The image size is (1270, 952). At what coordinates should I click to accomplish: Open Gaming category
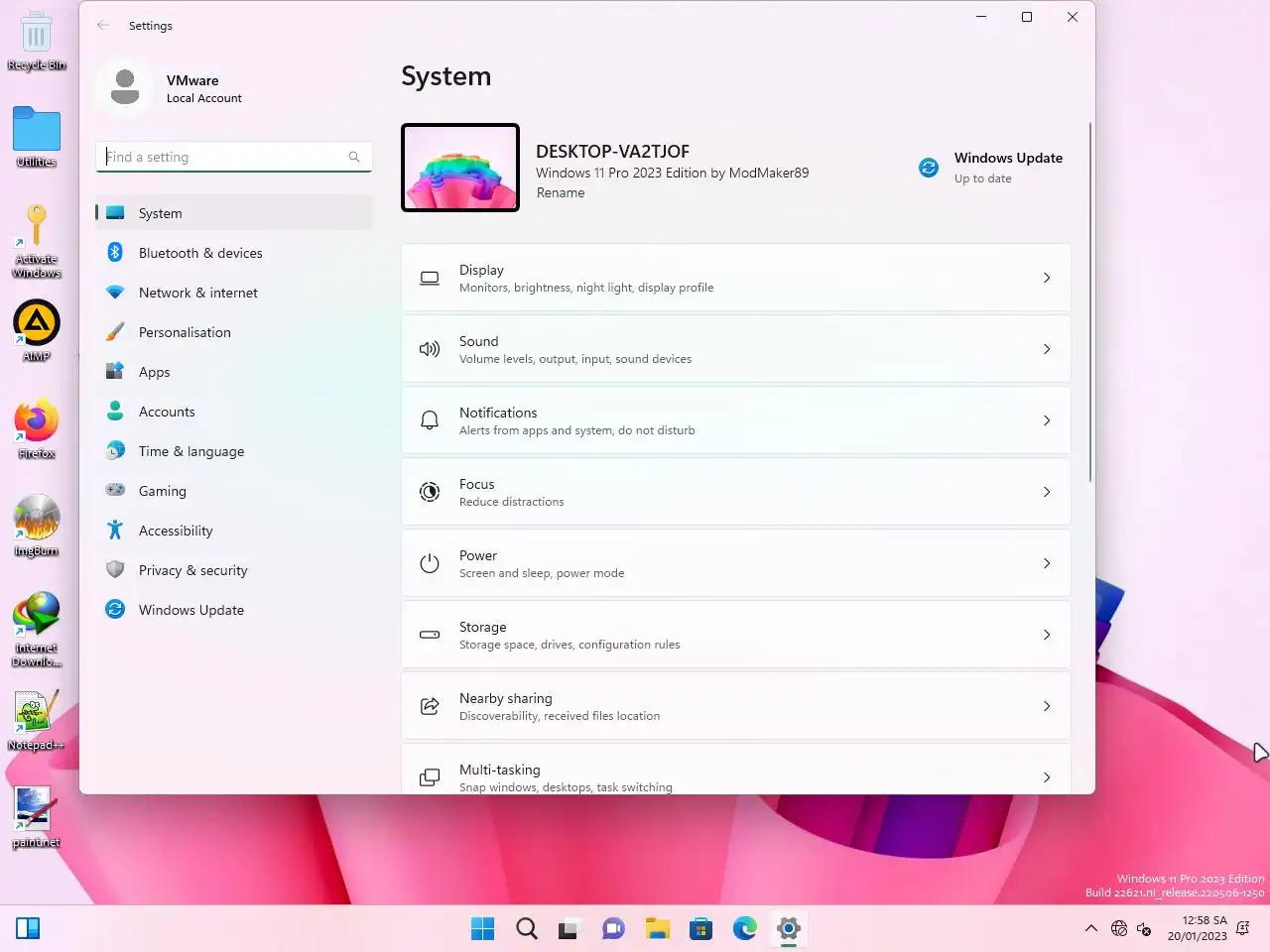234,491
